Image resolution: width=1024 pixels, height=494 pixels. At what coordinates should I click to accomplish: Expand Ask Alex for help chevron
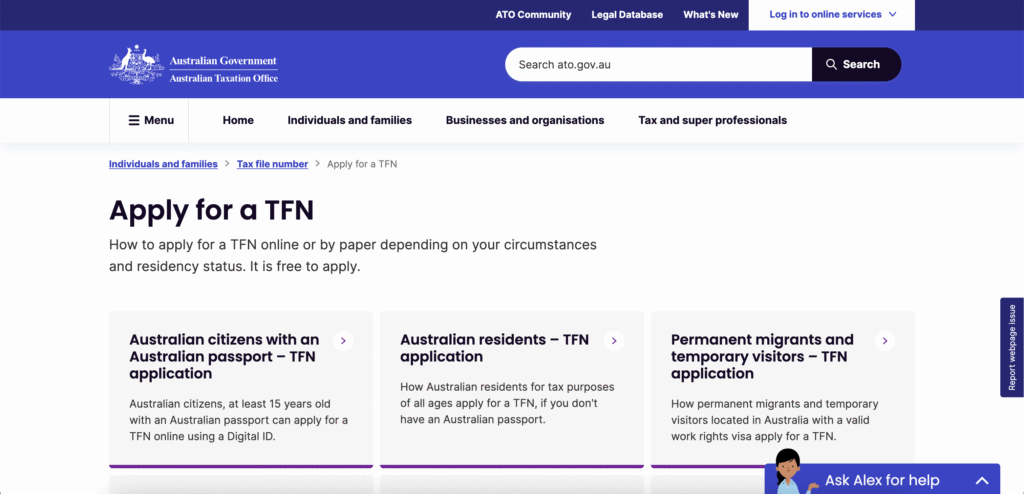[981, 481]
